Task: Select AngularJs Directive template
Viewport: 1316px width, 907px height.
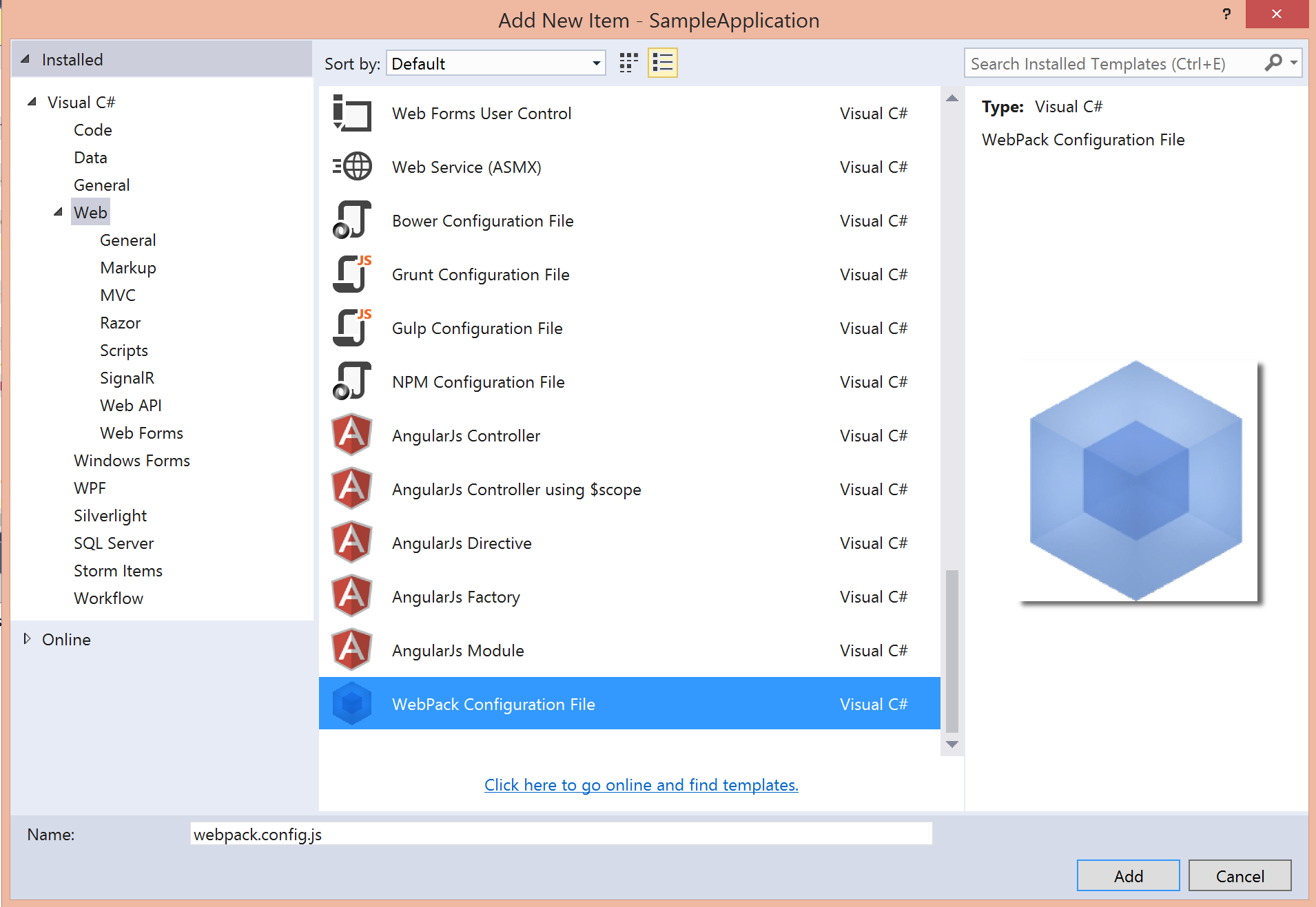Action: (x=630, y=543)
